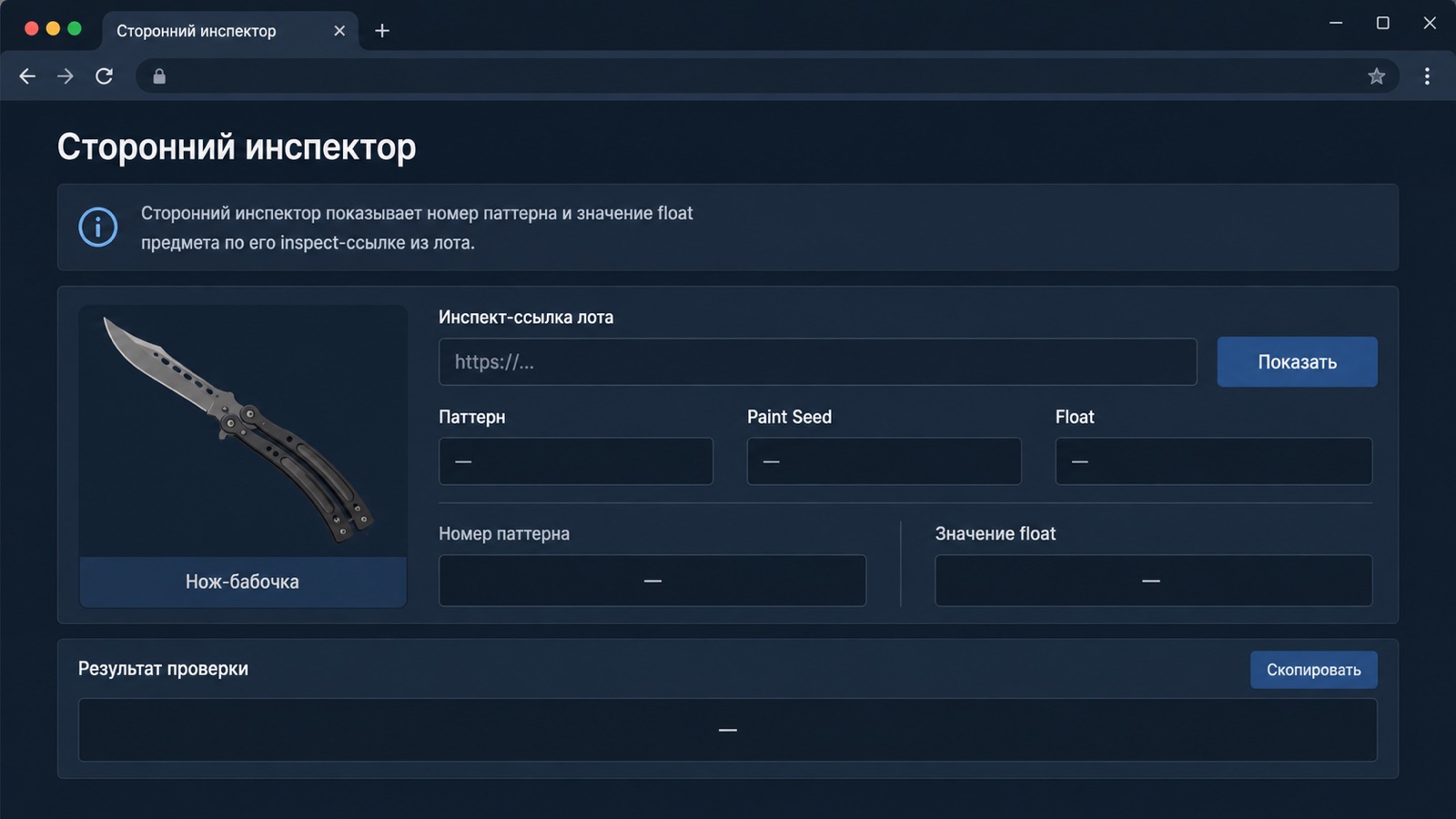Close the Сторонний инспектор tab
The image size is (1456, 819).
(339, 31)
